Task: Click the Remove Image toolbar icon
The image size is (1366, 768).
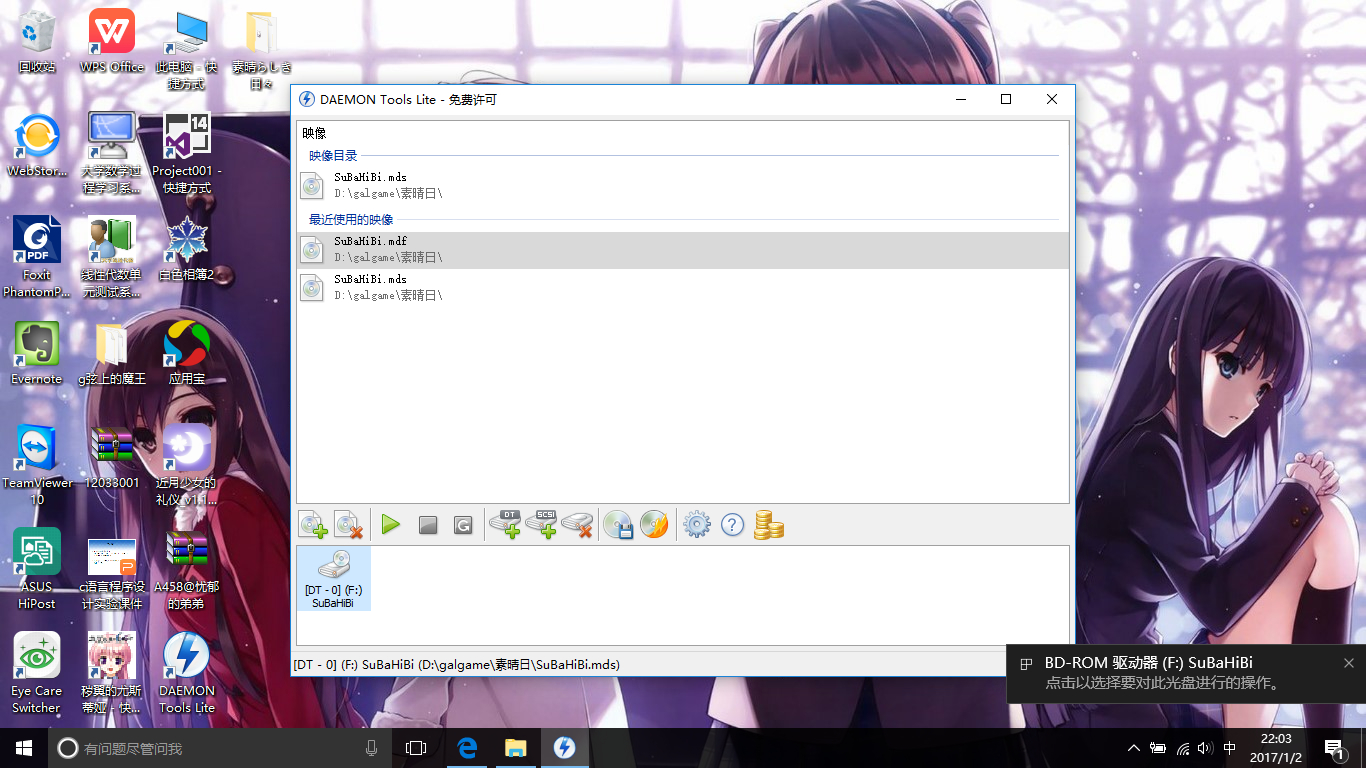Action: (x=348, y=524)
